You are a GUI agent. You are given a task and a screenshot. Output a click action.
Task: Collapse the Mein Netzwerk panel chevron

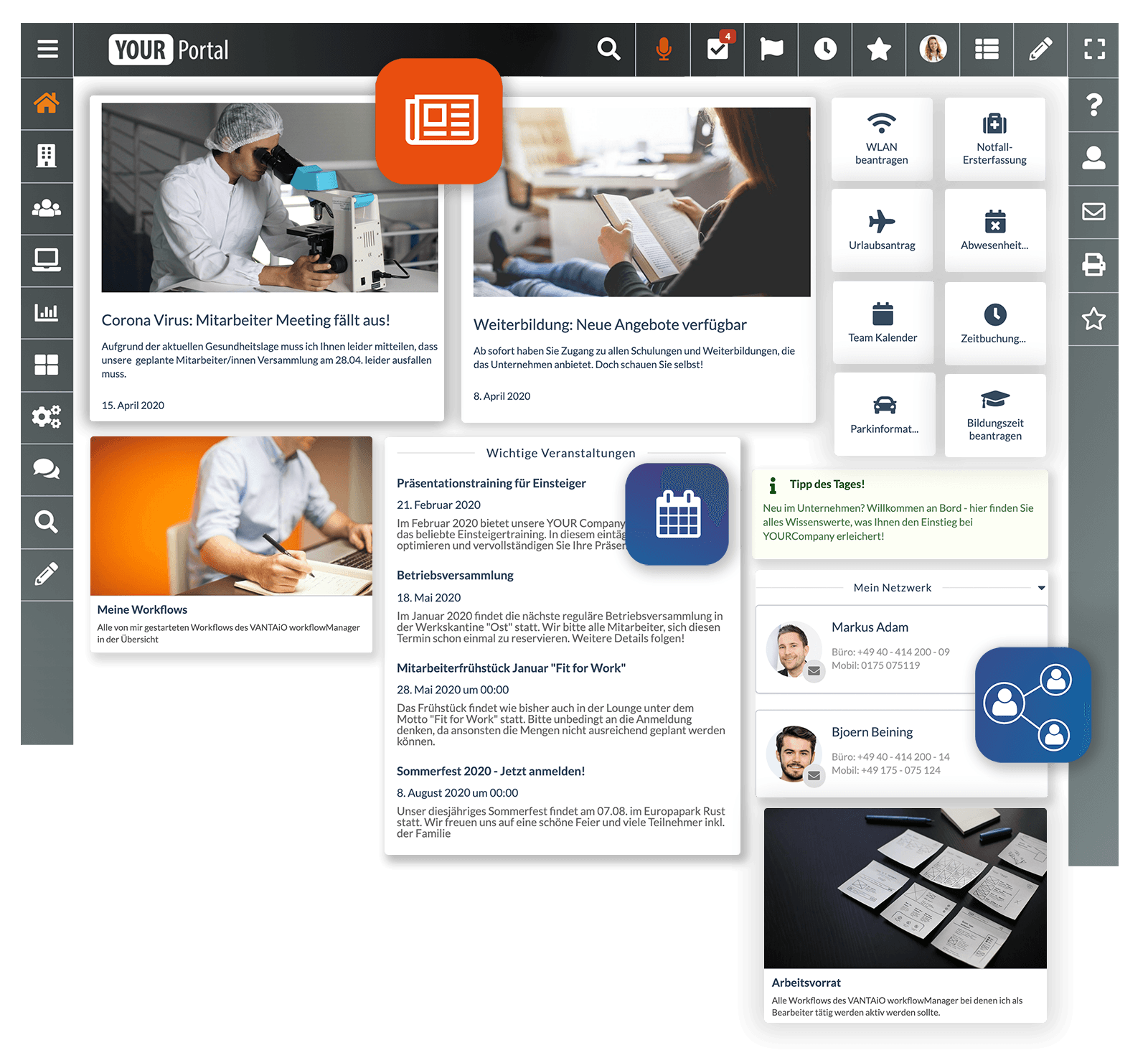(1040, 587)
